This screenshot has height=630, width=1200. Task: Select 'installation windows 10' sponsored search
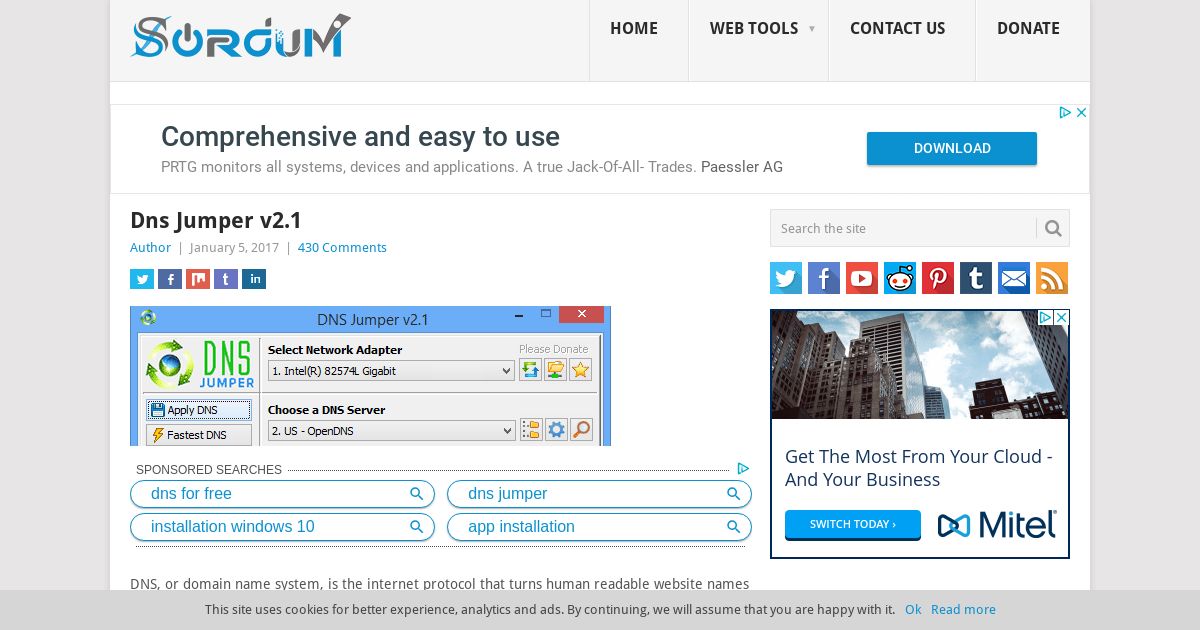point(282,527)
